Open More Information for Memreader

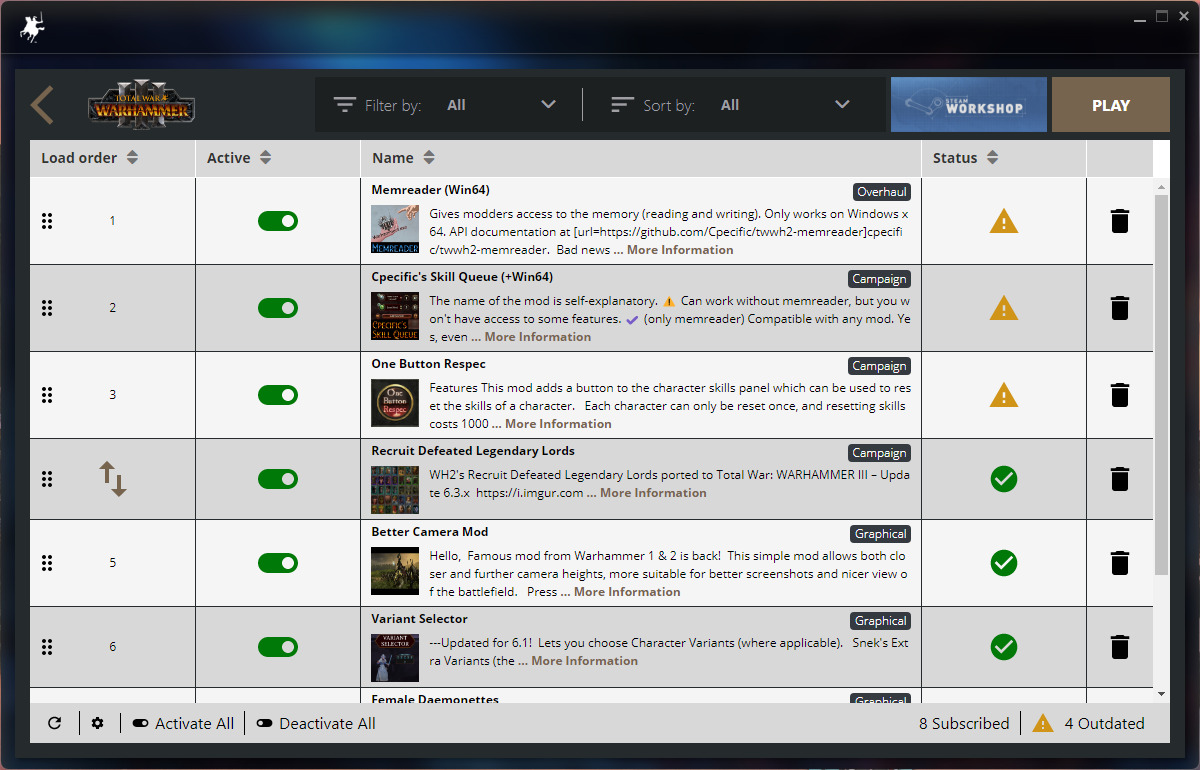(x=680, y=250)
